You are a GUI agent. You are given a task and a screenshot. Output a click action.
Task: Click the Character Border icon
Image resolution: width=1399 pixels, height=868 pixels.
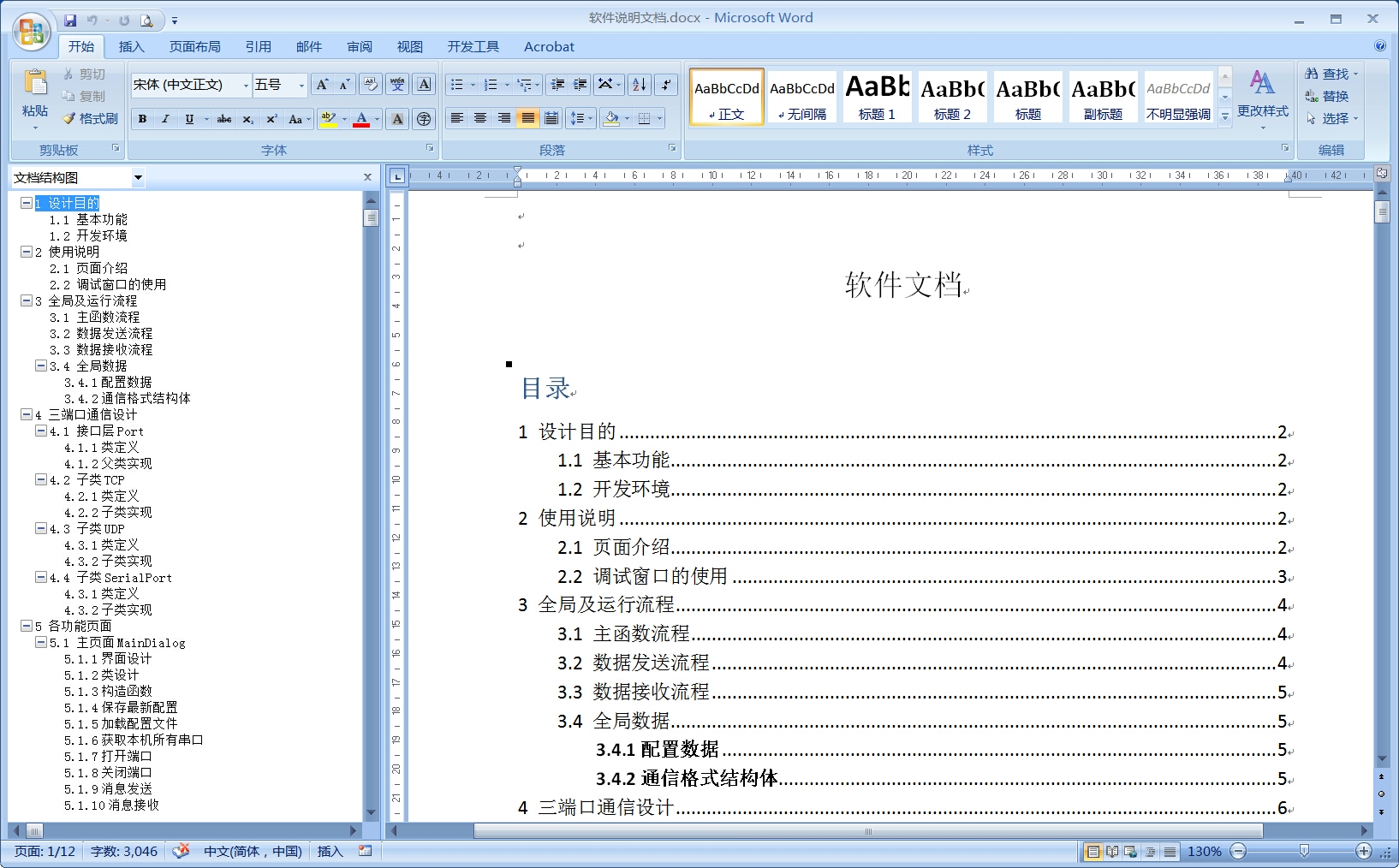[x=424, y=84]
